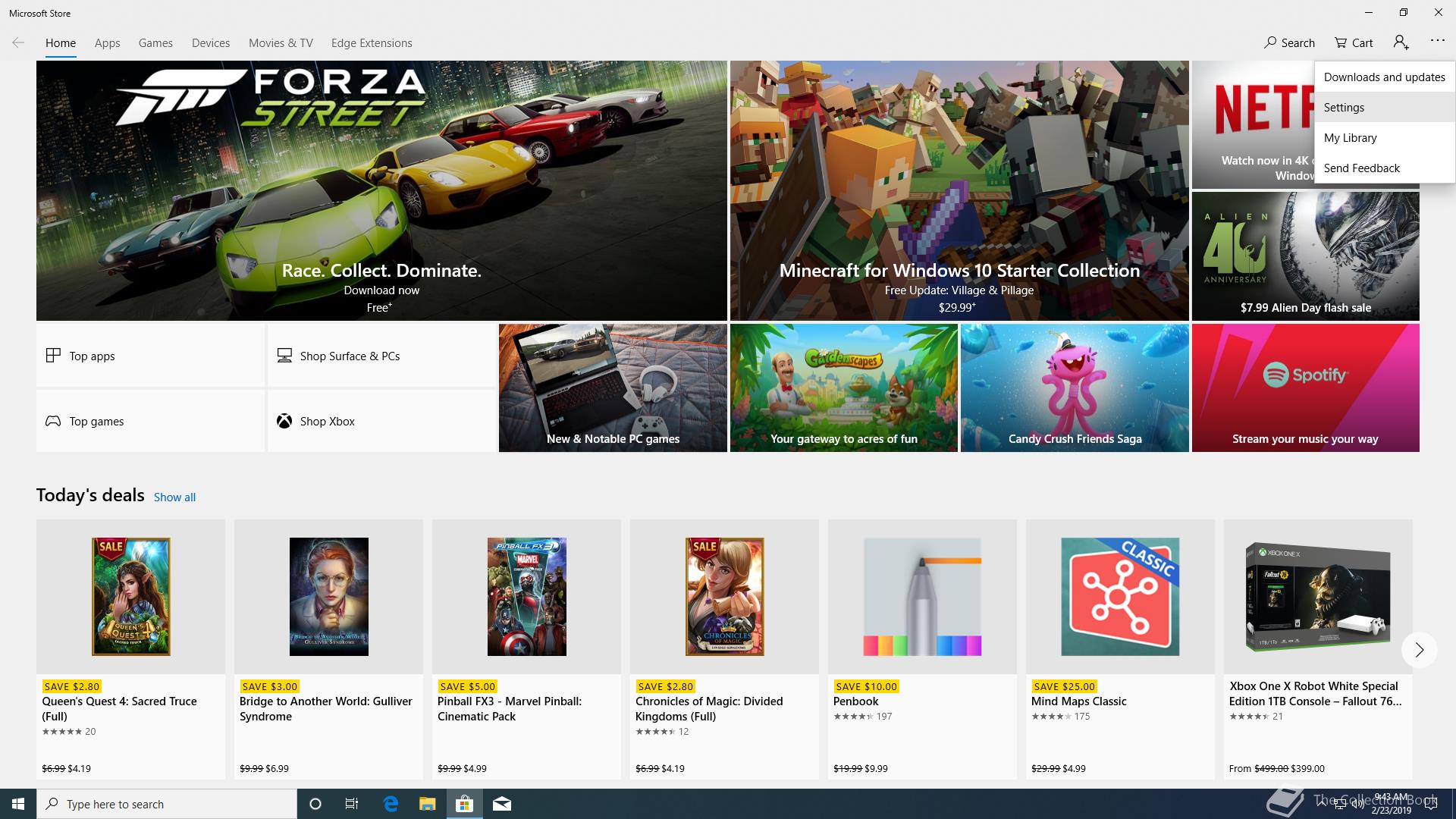Screen dimensions: 1456x819
Task: Open Top games tile
Action: point(150,421)
